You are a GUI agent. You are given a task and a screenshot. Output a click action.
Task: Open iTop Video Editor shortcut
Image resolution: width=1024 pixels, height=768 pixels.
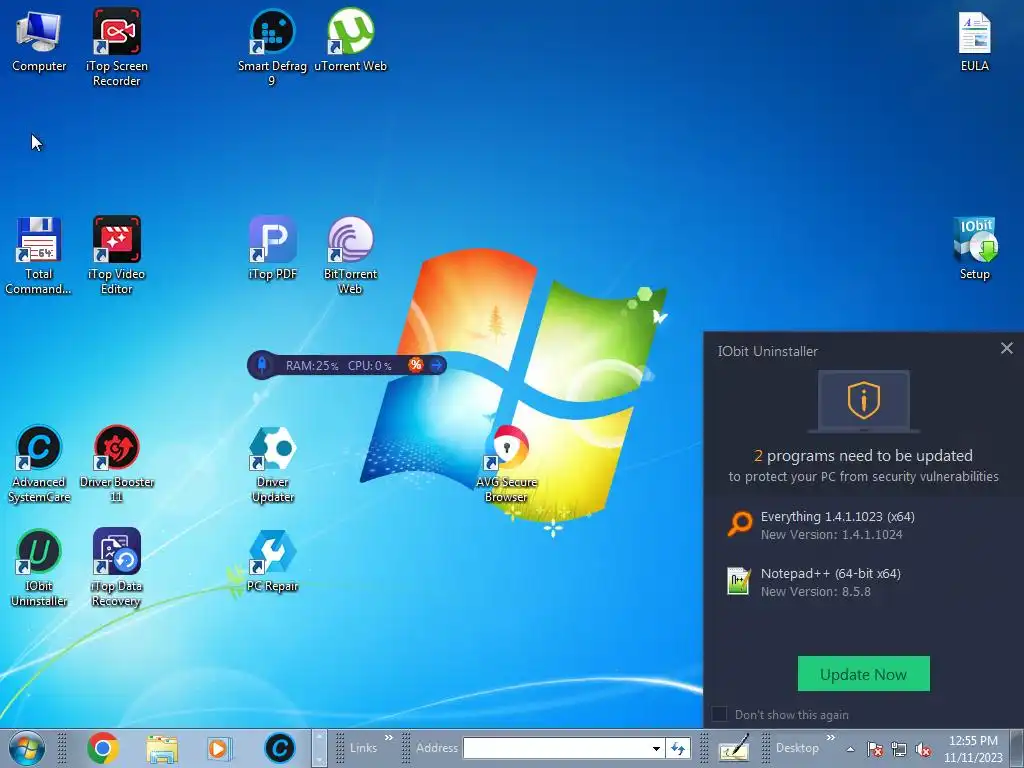[x=116, y=255]
